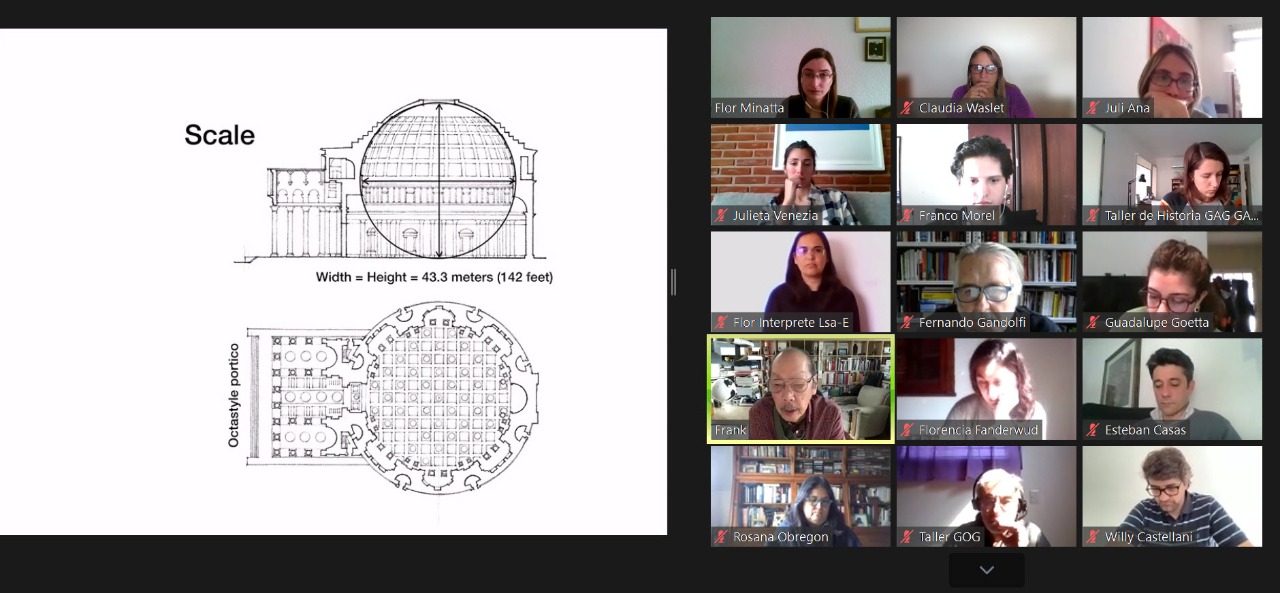Image resolution: width=1280 pixels, height=593 pixels.
Task: Click muted mic icon beside Taller GOG
Action: pos(908,537)
